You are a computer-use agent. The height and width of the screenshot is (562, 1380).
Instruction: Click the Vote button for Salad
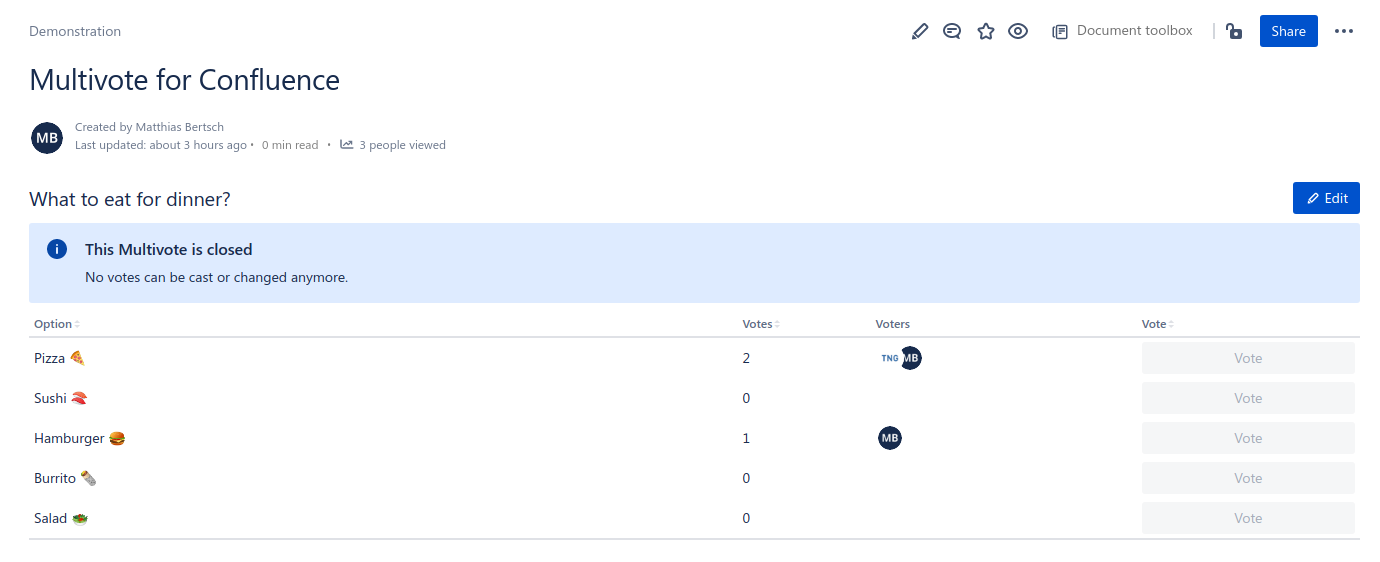[x=1248, y=518]
